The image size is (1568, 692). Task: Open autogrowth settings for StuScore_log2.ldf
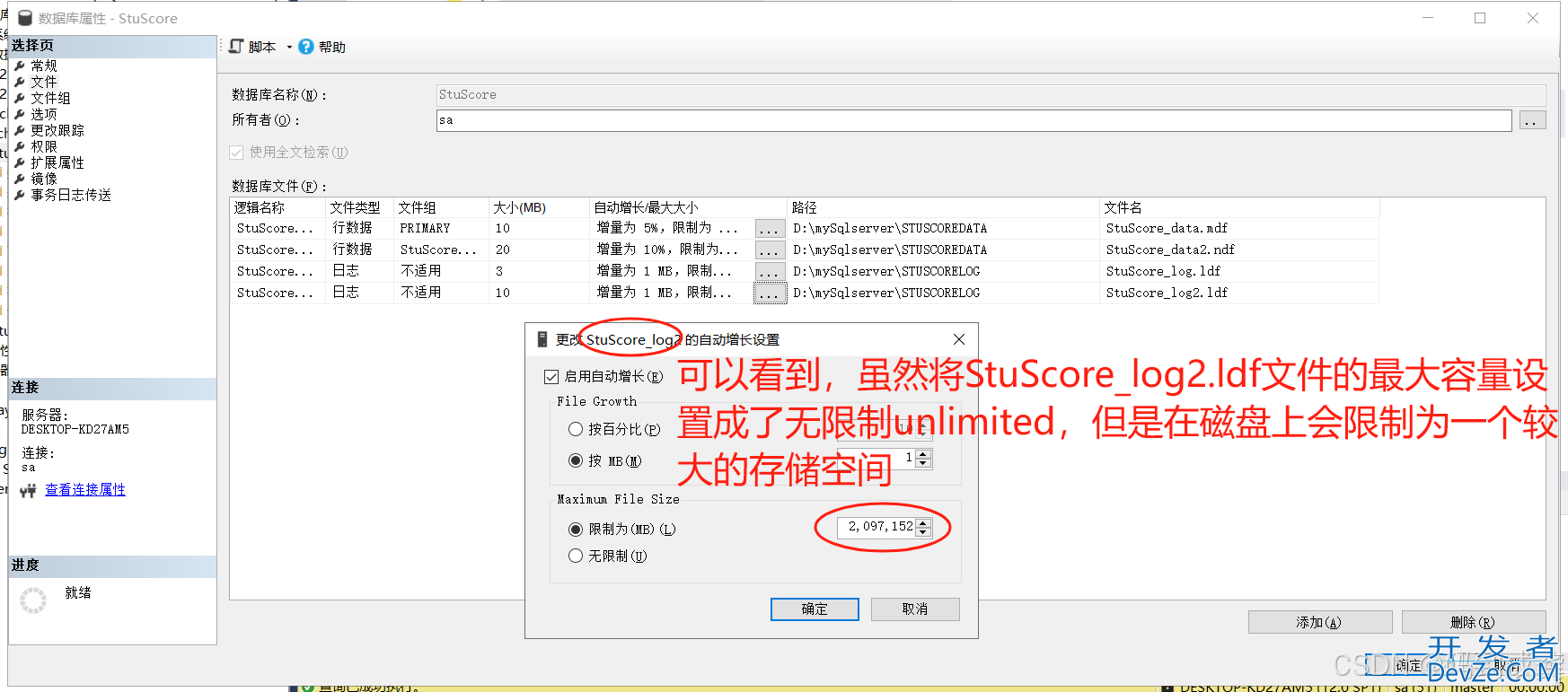[x=770, y=293]
